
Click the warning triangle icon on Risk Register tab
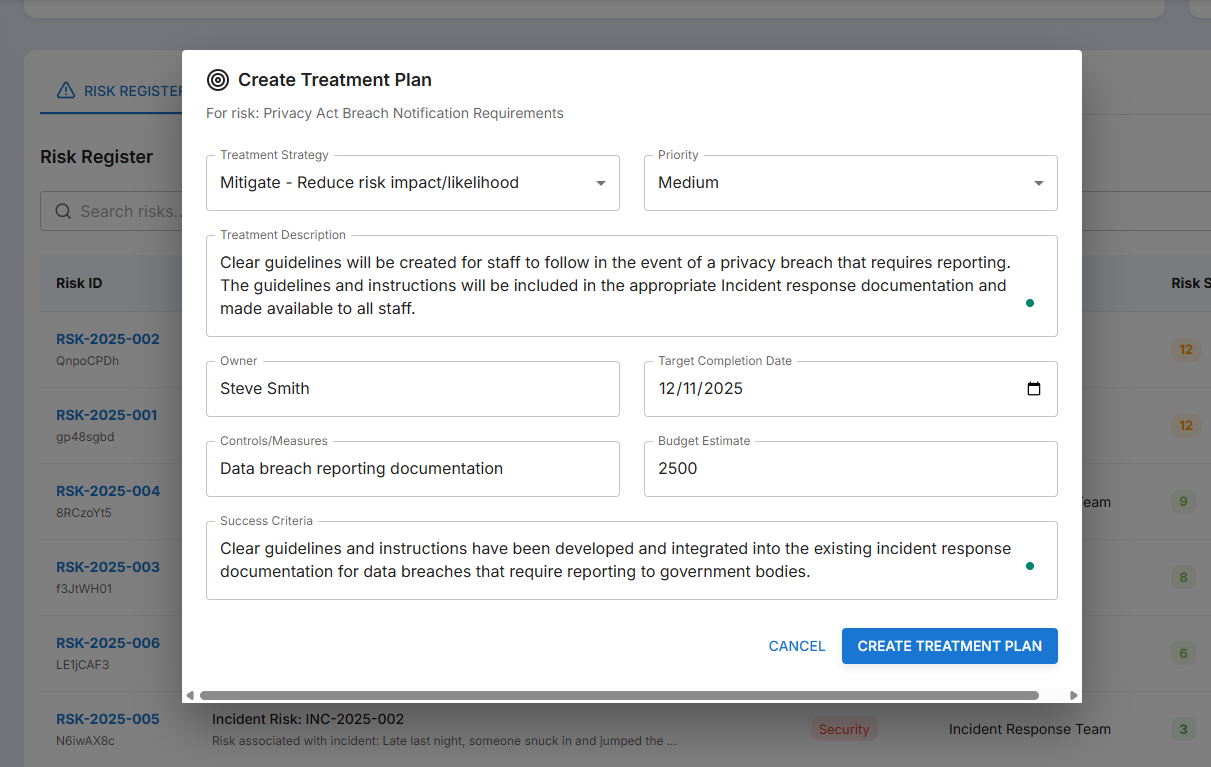click(66, 91)
